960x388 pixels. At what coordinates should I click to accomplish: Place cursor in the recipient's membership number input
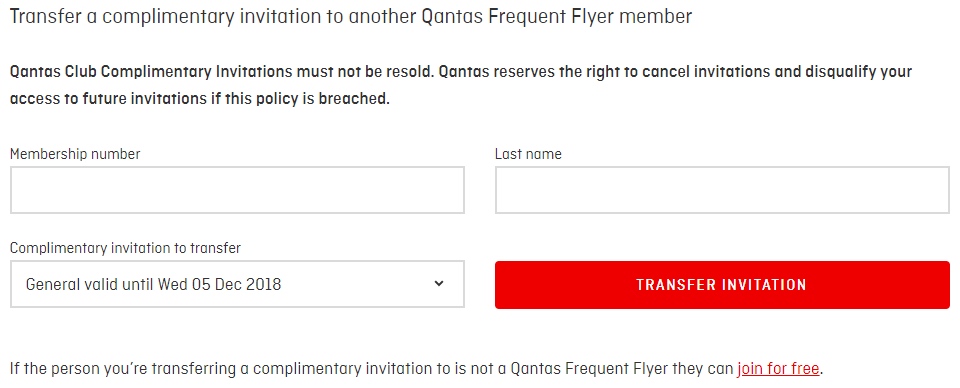237,190
